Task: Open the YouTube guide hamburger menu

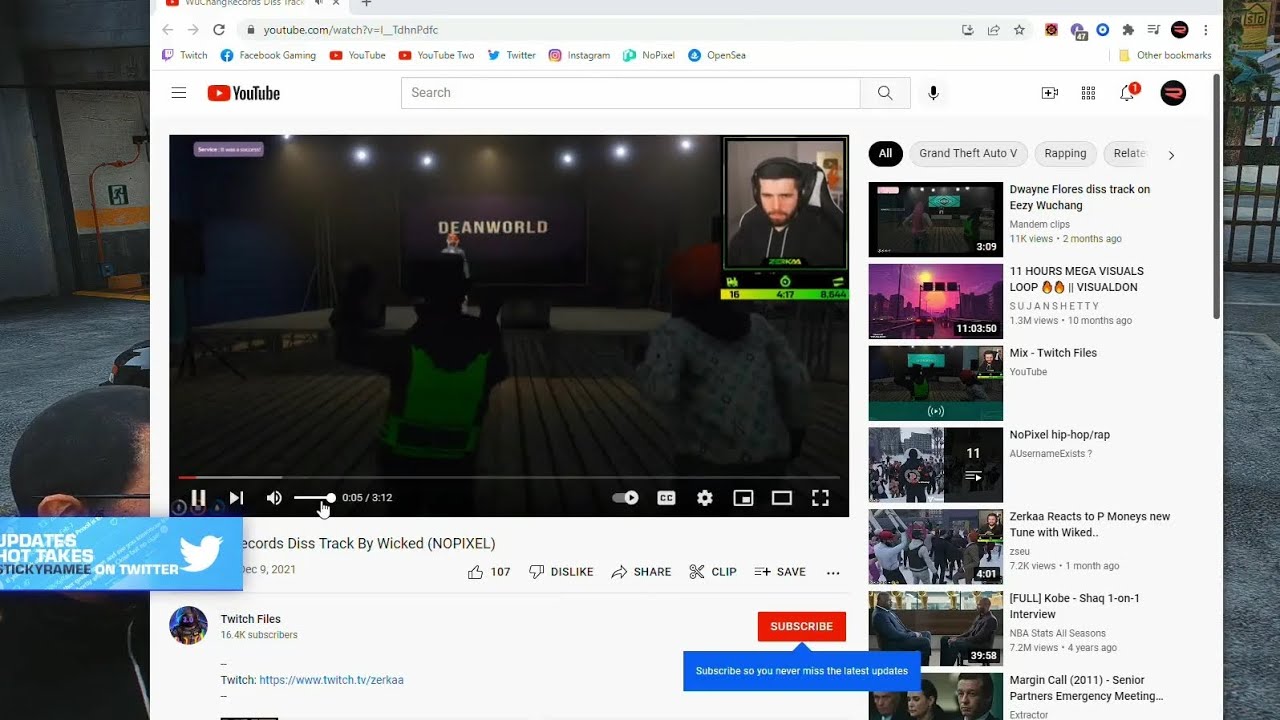Action: coord(179,93)
